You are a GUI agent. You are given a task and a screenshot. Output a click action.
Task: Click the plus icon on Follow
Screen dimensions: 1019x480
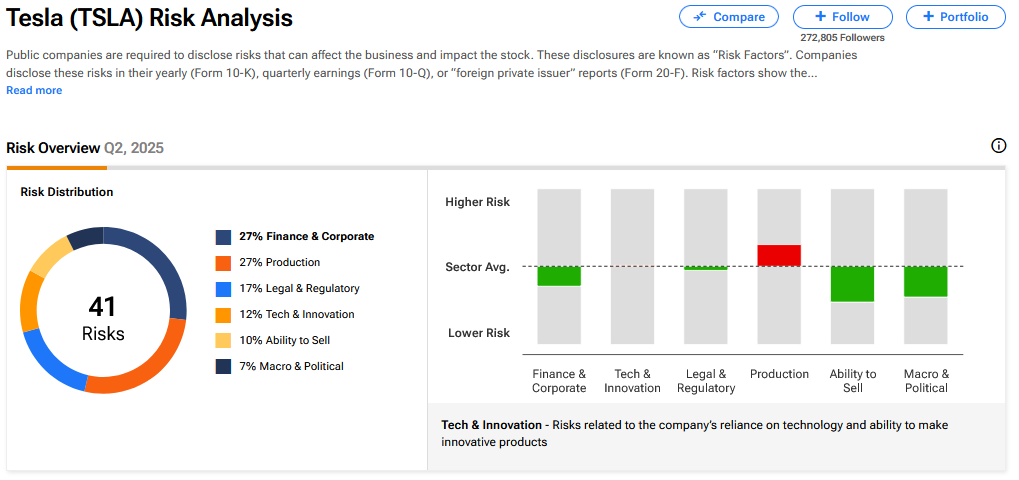pyautogui.click(x=820, y=17)
